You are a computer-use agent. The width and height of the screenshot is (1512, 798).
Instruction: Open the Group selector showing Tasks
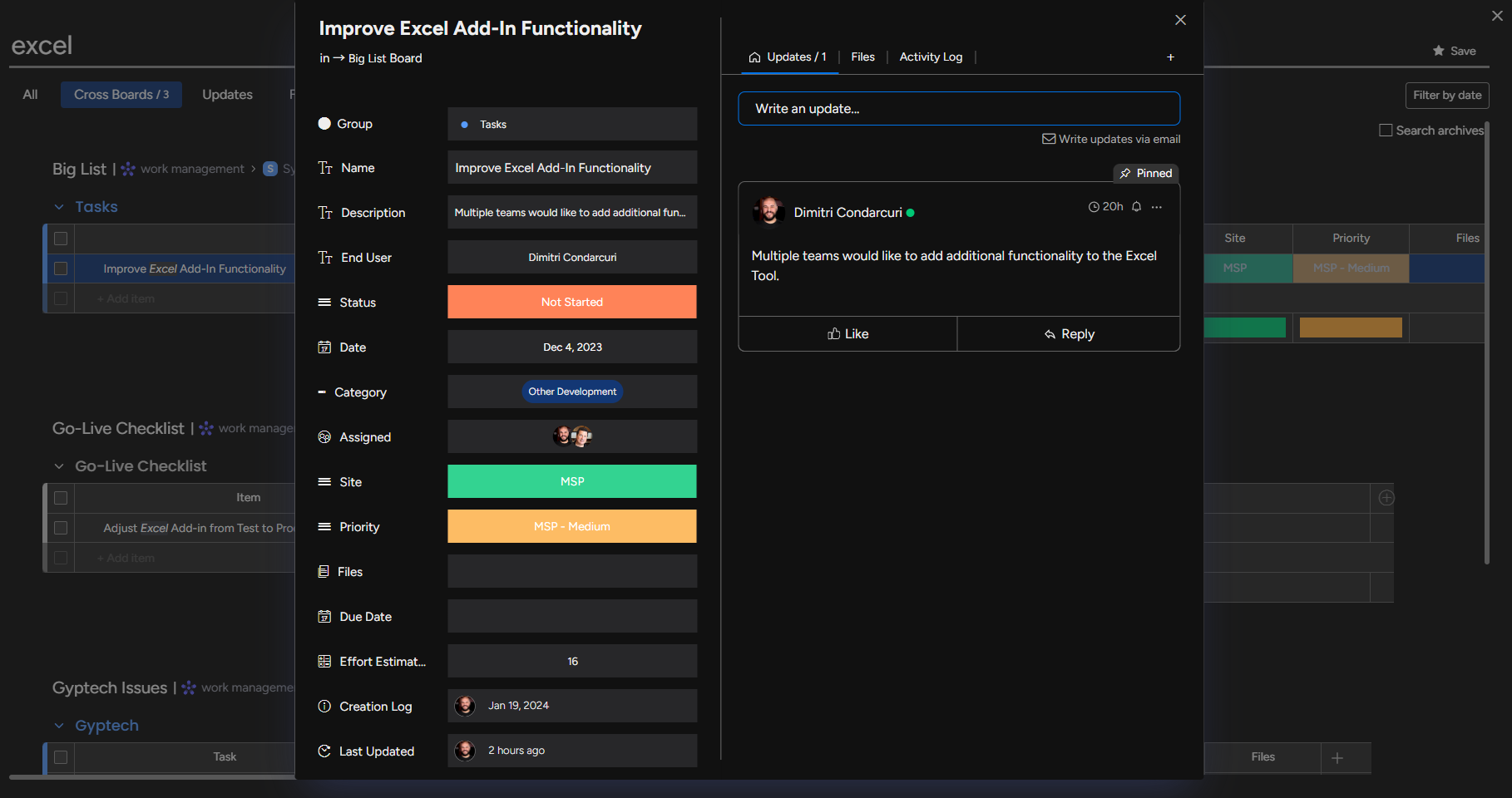point(572,124)
